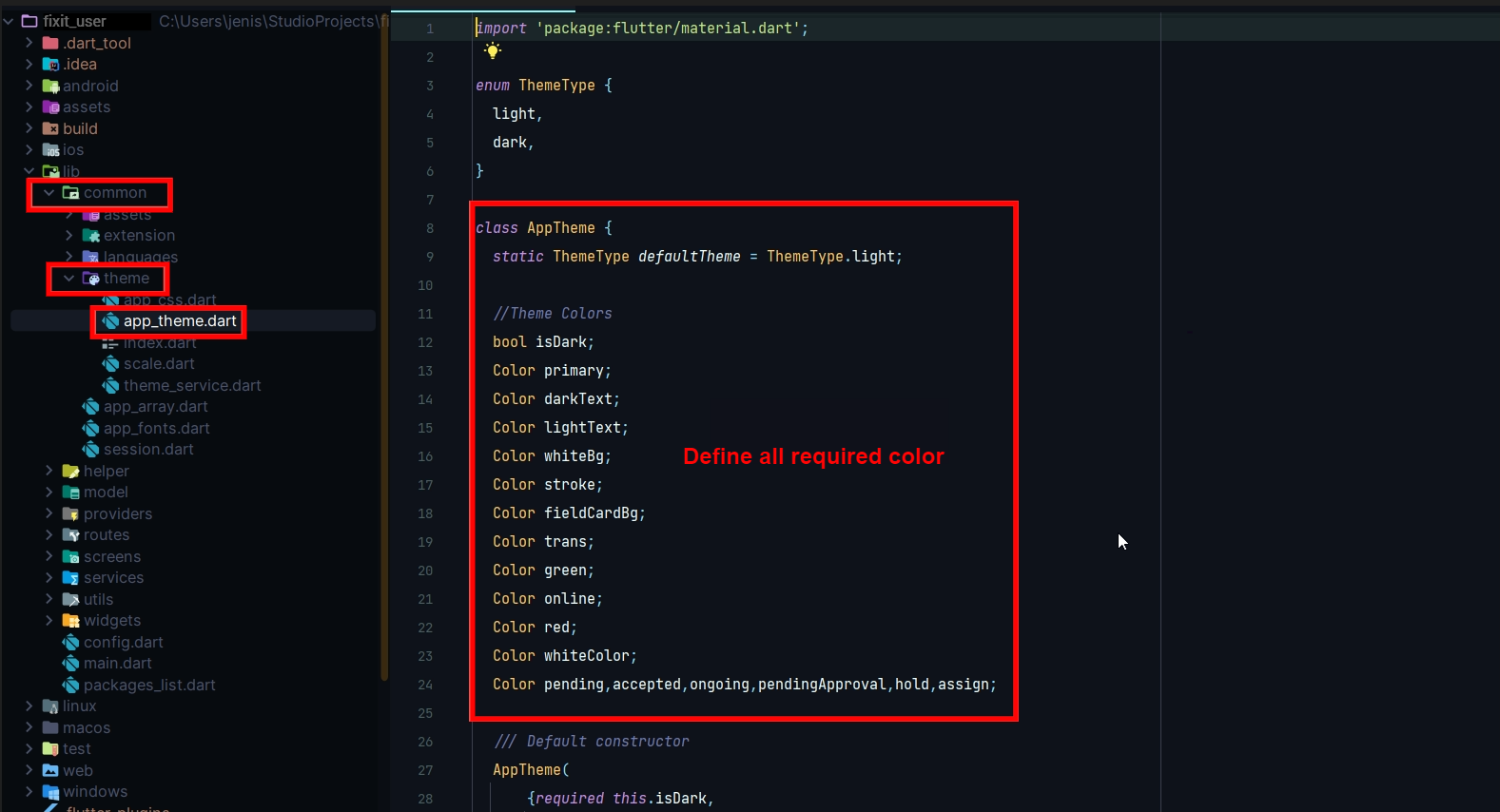
Task: Click the lightbulb quick-fix icon in the editor
Action: click(493, 51)
